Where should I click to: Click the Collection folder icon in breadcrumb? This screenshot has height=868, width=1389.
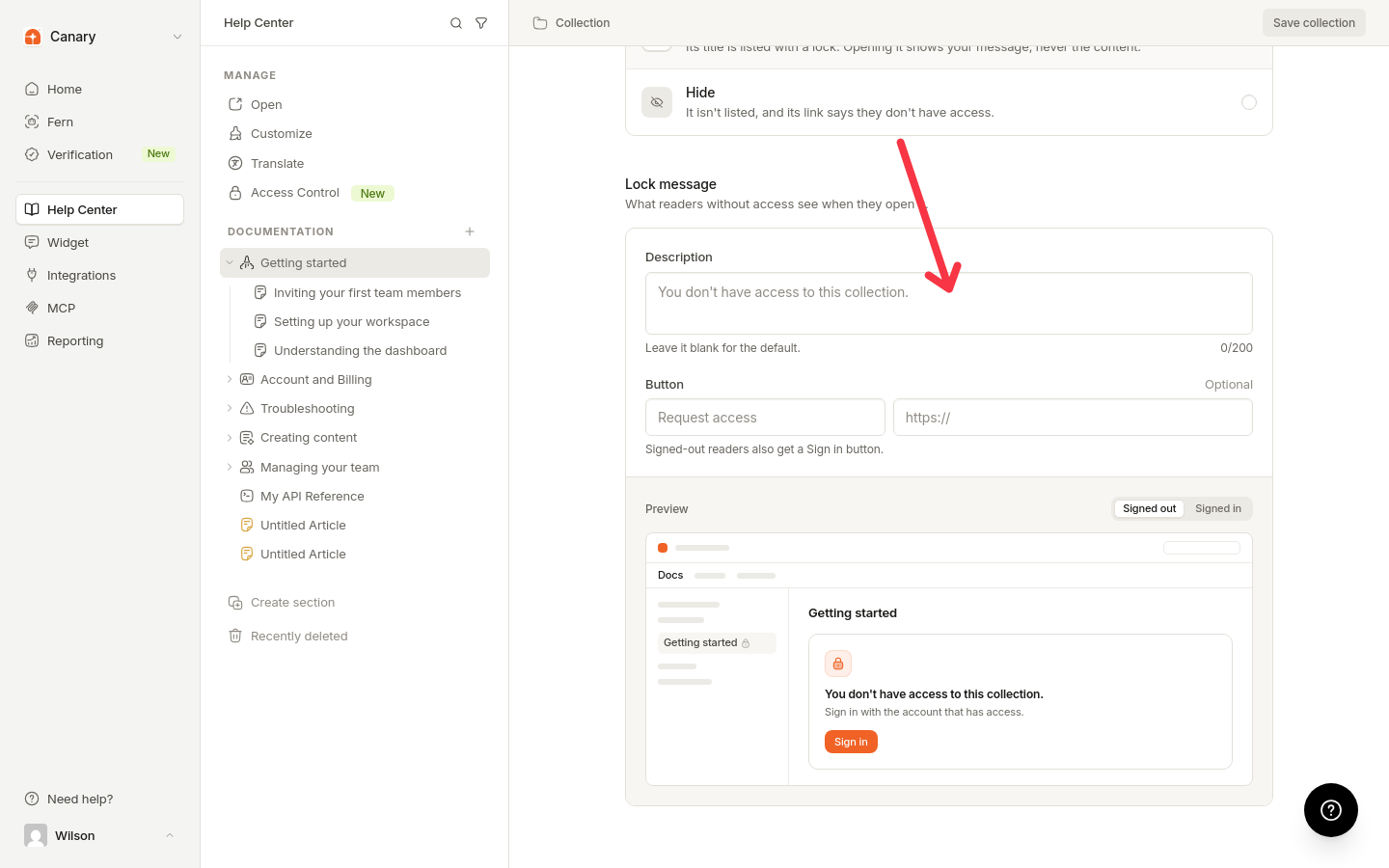click(540, 23)
